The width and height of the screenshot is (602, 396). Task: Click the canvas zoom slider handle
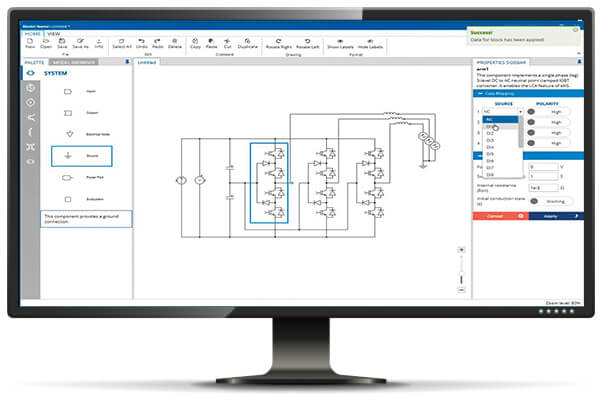(x=461, y=275)
